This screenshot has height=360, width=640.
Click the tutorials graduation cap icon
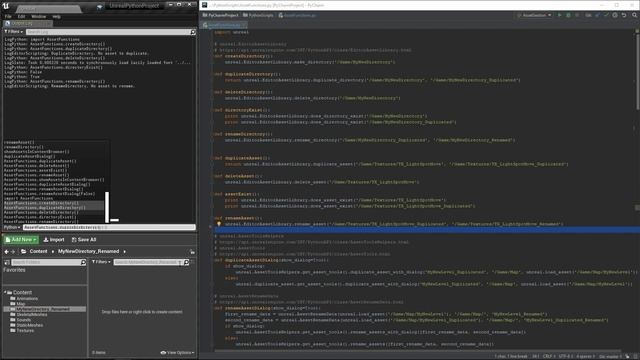(99, 7)
